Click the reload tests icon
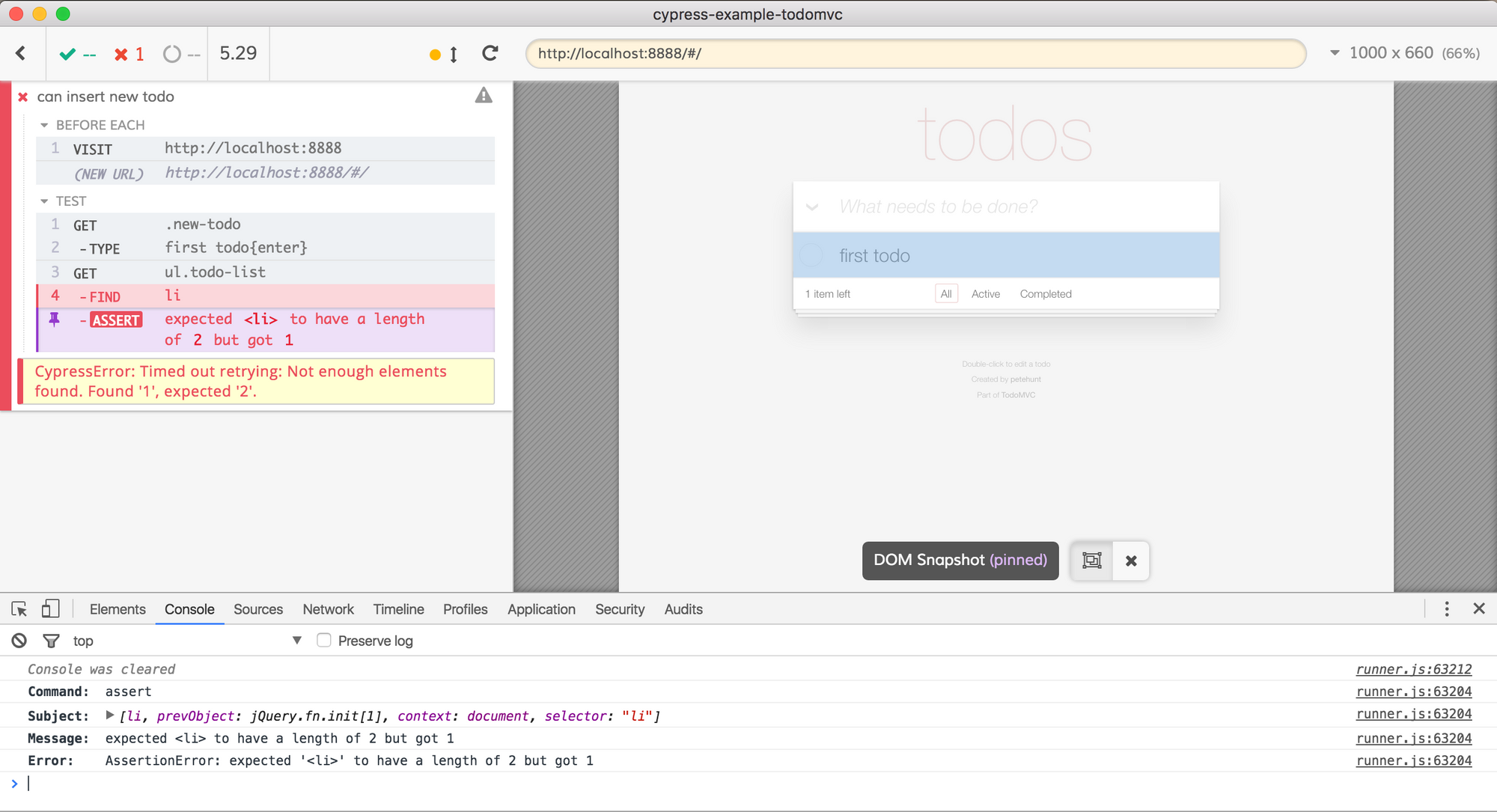The height and width of the screenshot is (812, 1497). tap(490, 53)
